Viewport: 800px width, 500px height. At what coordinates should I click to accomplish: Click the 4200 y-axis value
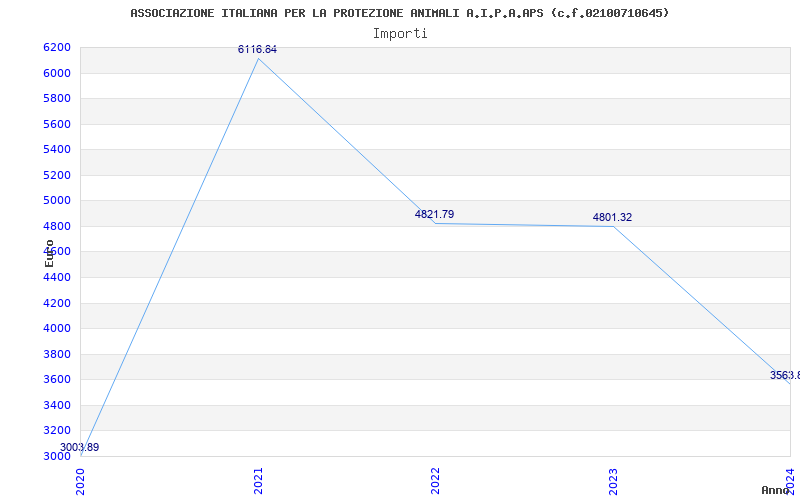click(57, 303)
